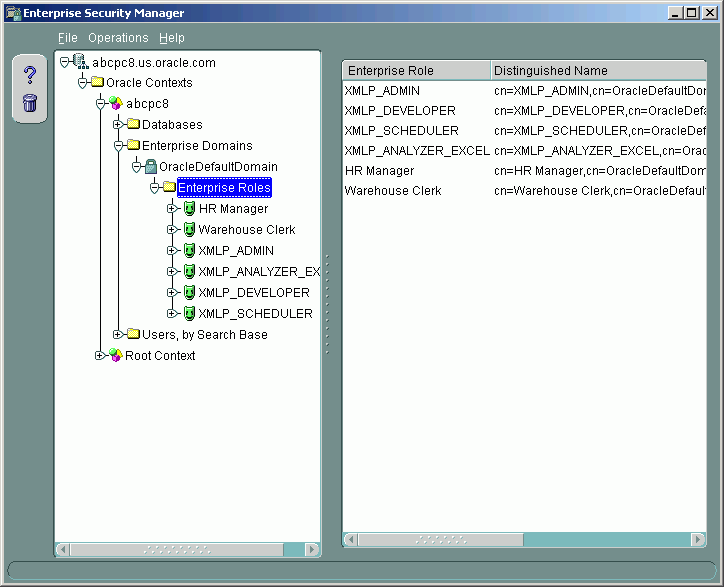Image resolution: width=724 pixels, height=587 pixels.
Task: Click the Enterprise Security Manager title bar icon
Action: point(13,13)
